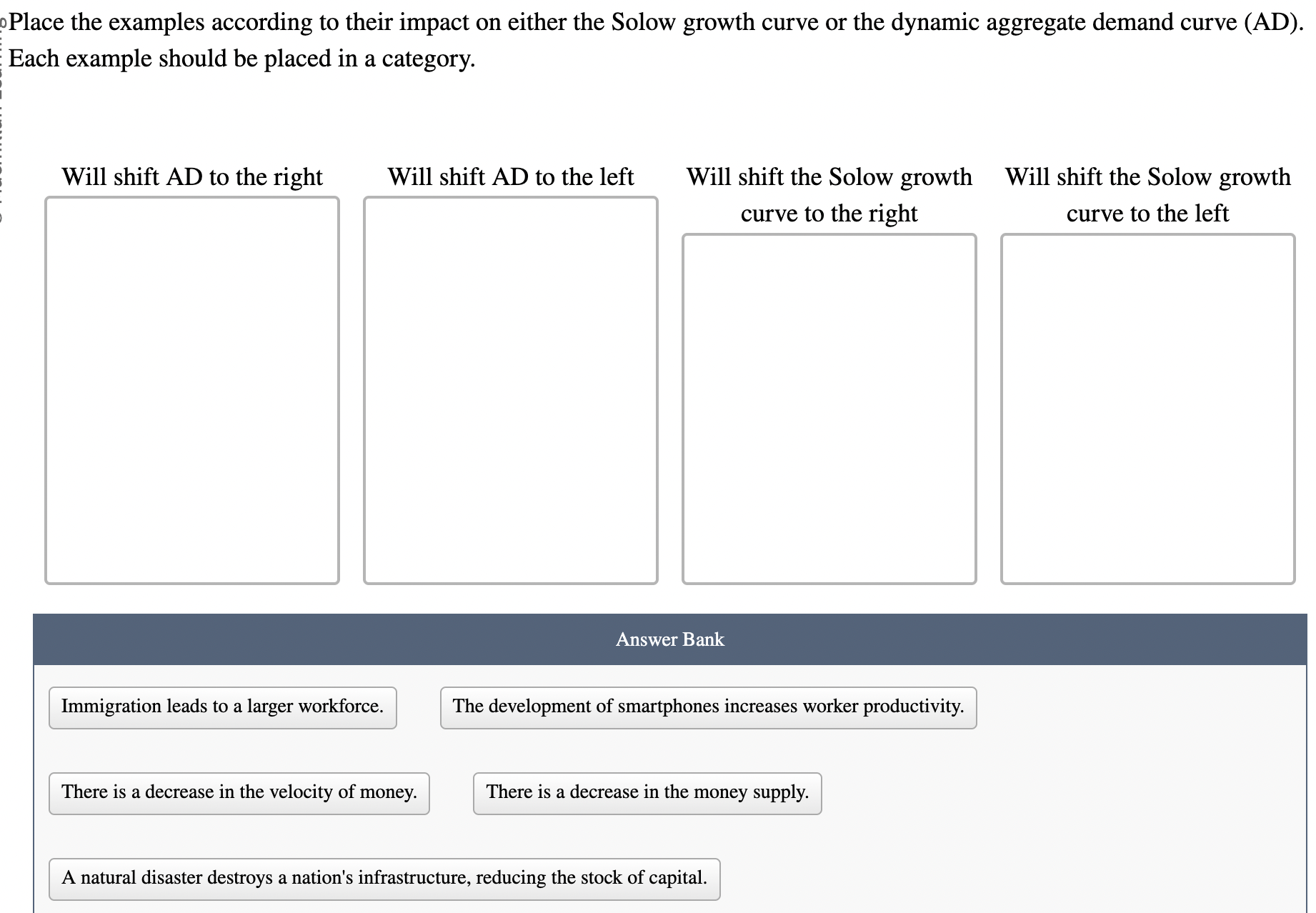Click the Solow growth curve left drop zone
This screenshot has height=913, width=1316.
1147,407
